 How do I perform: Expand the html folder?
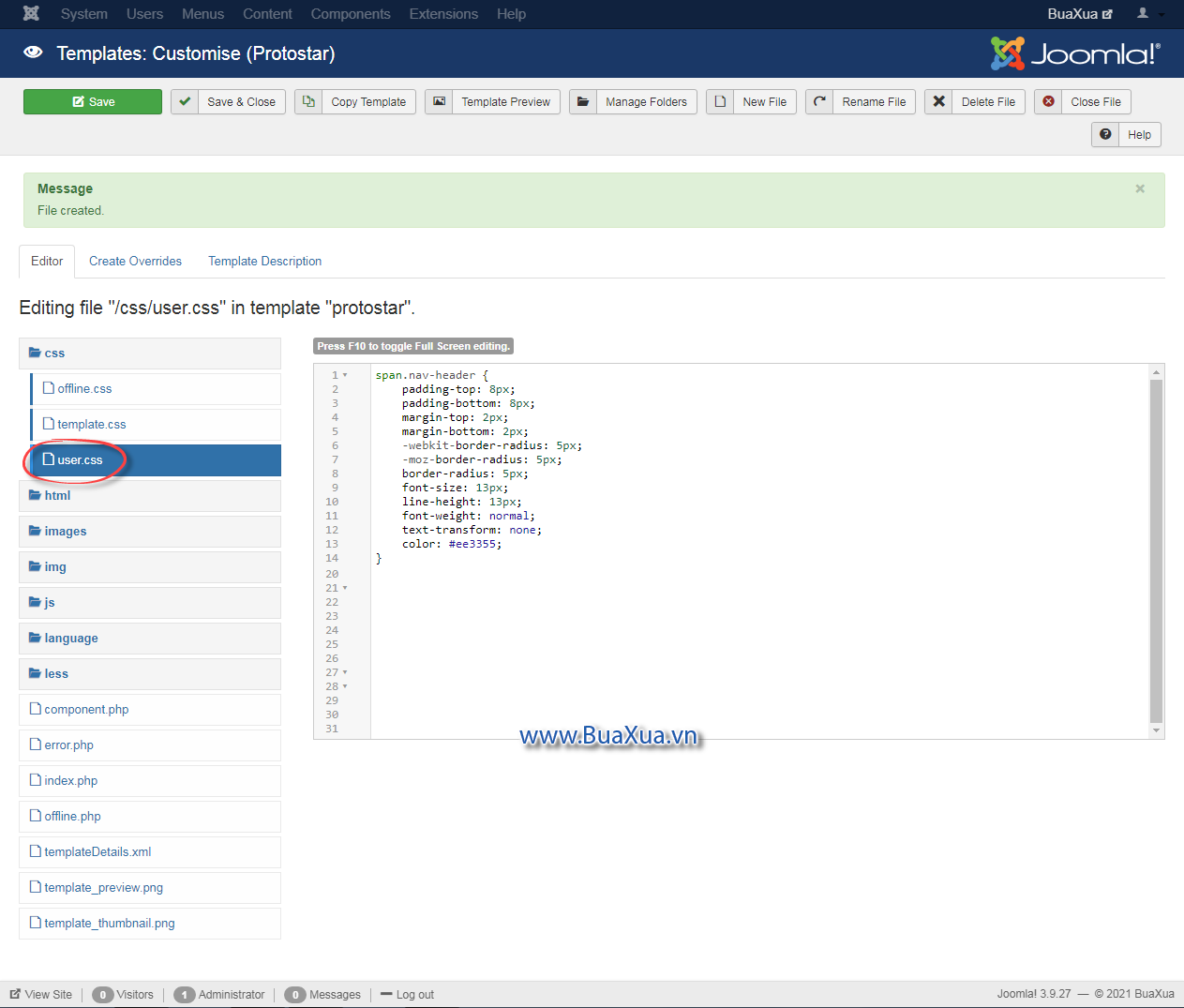point(150,496)
